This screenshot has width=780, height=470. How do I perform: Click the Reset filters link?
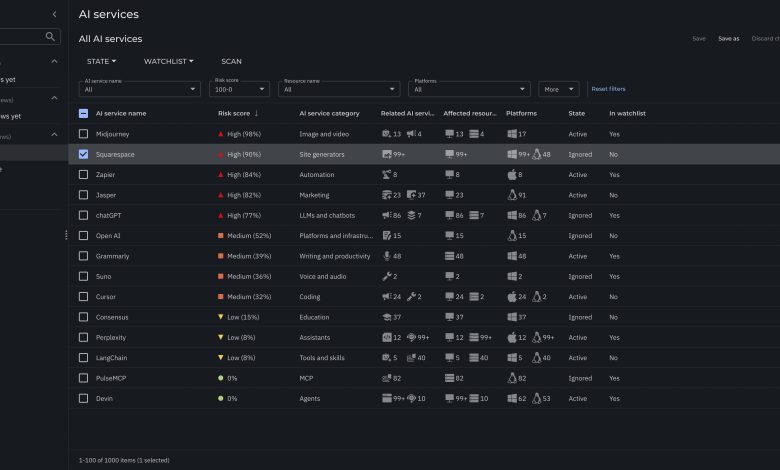(x=608, y=89)
